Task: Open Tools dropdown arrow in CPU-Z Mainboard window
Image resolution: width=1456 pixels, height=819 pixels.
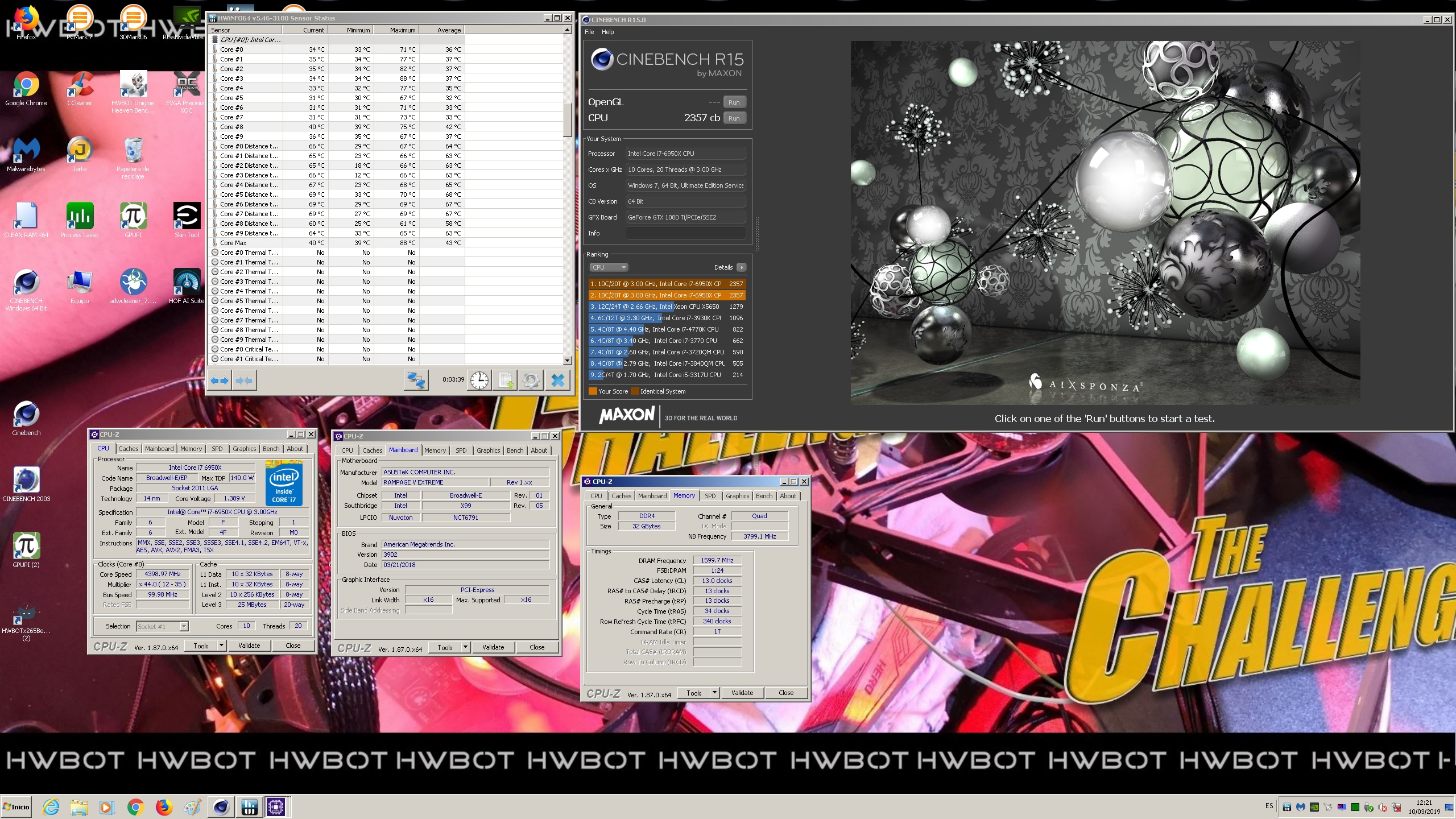Action: tap(466, 647)
